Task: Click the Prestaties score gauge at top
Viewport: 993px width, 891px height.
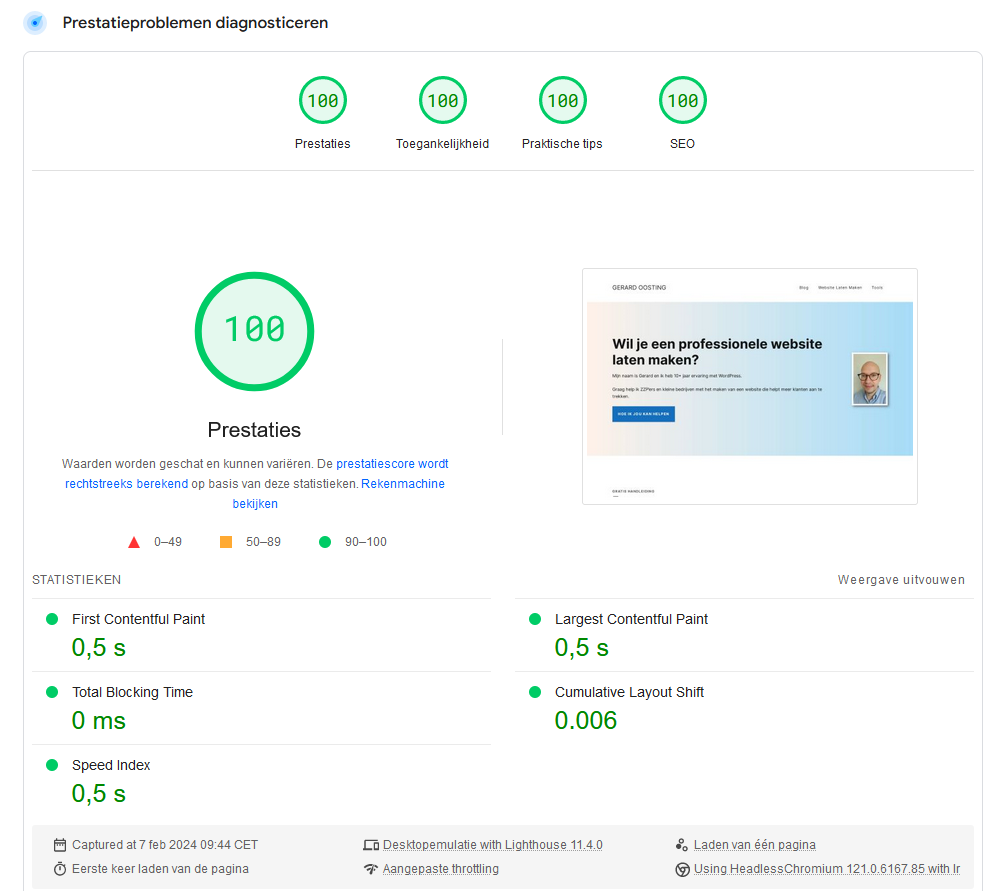Action: [x=322, y=101]
